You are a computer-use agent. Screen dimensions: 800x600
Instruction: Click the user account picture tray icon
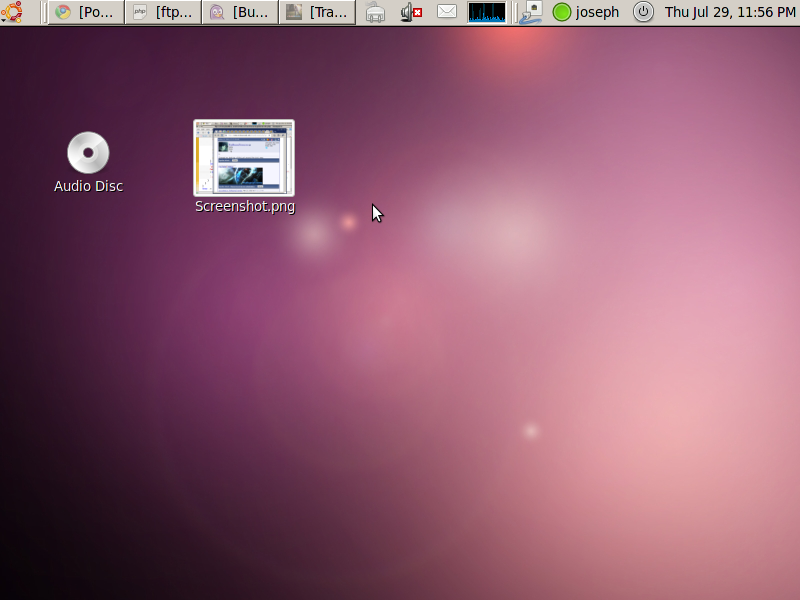[531, 12]
